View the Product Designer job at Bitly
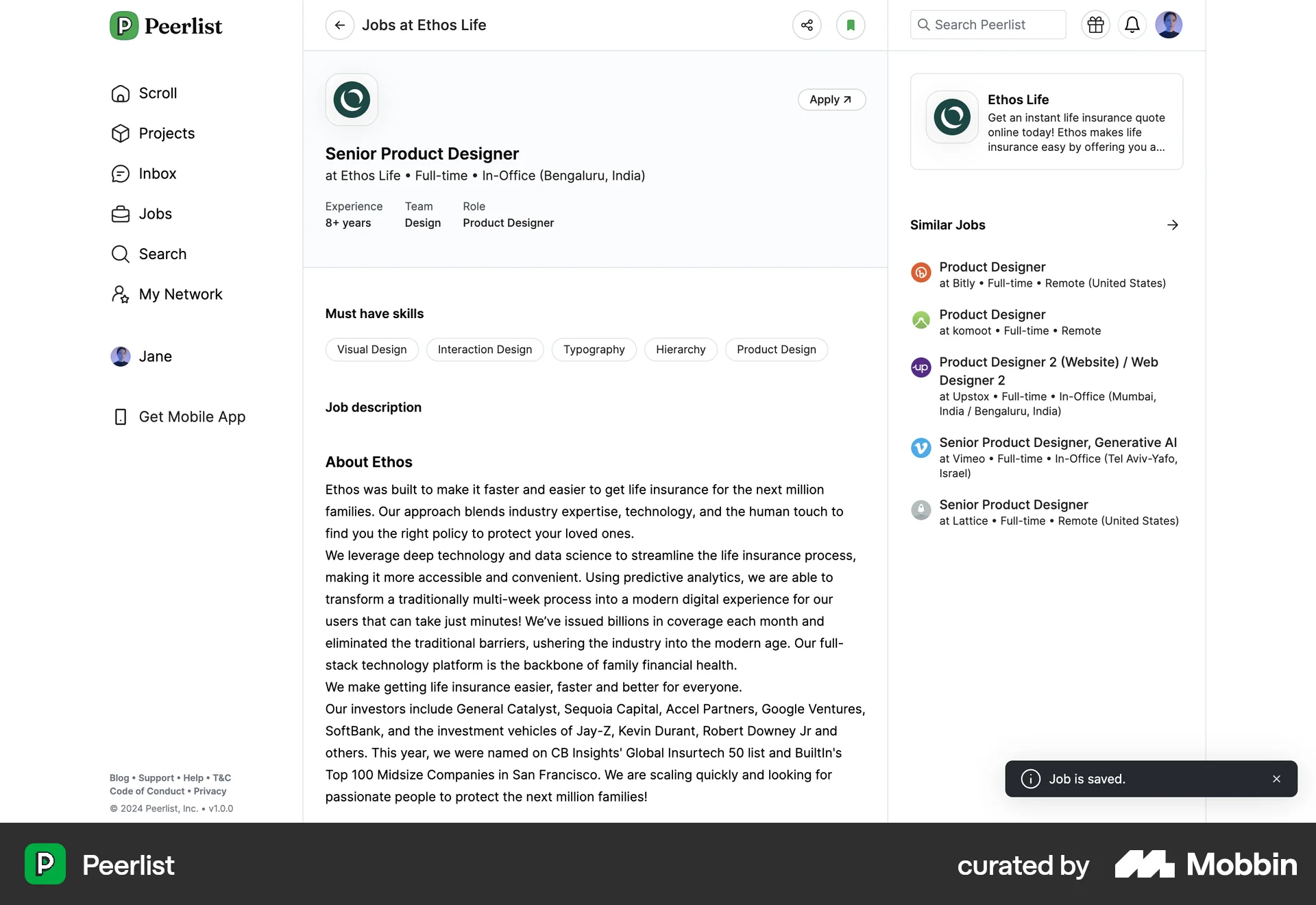Viewport: 1316px width, 905px height. [992, 267]
